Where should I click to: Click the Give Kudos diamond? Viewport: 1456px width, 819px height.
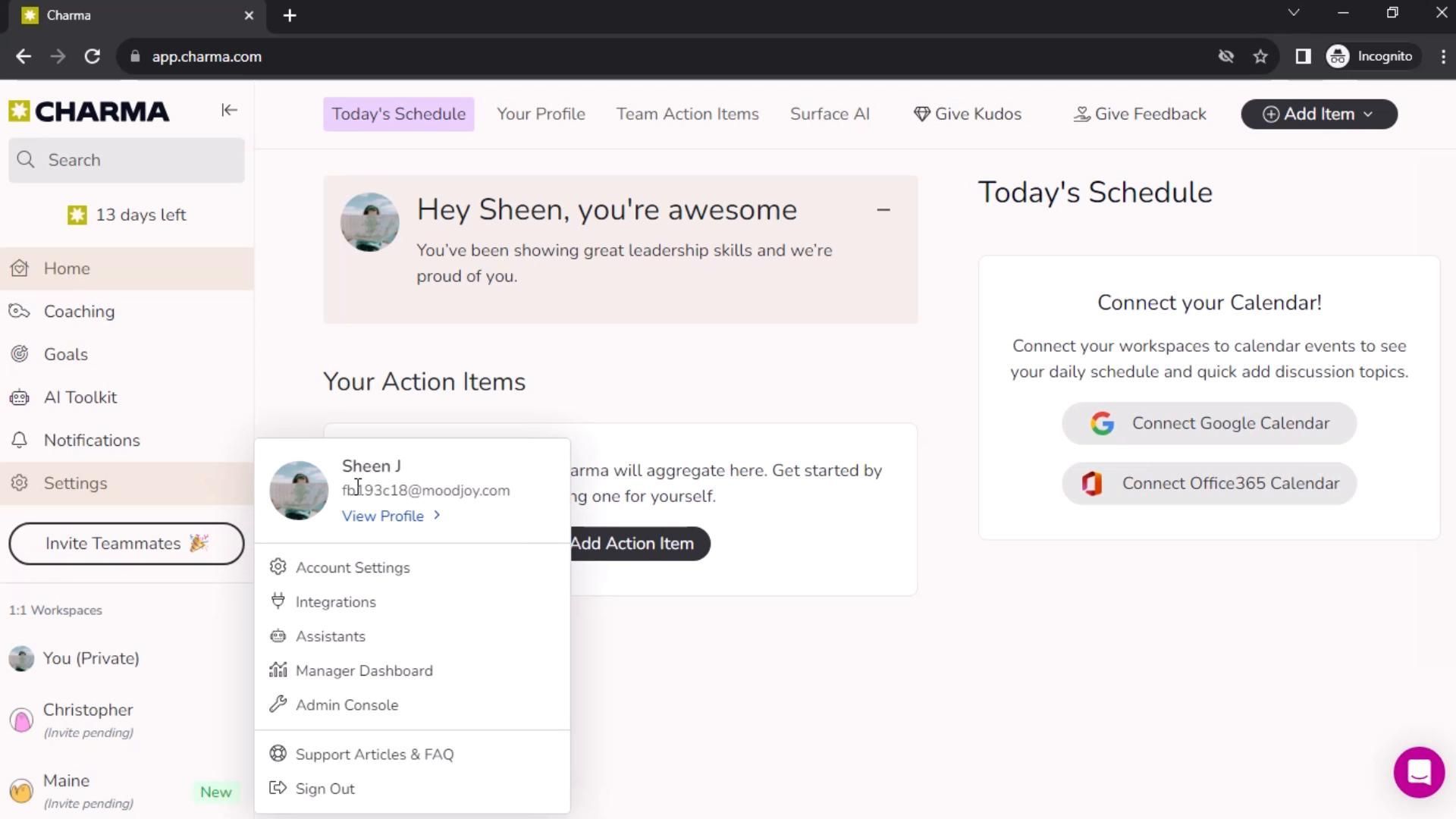[x=921, y=115]
